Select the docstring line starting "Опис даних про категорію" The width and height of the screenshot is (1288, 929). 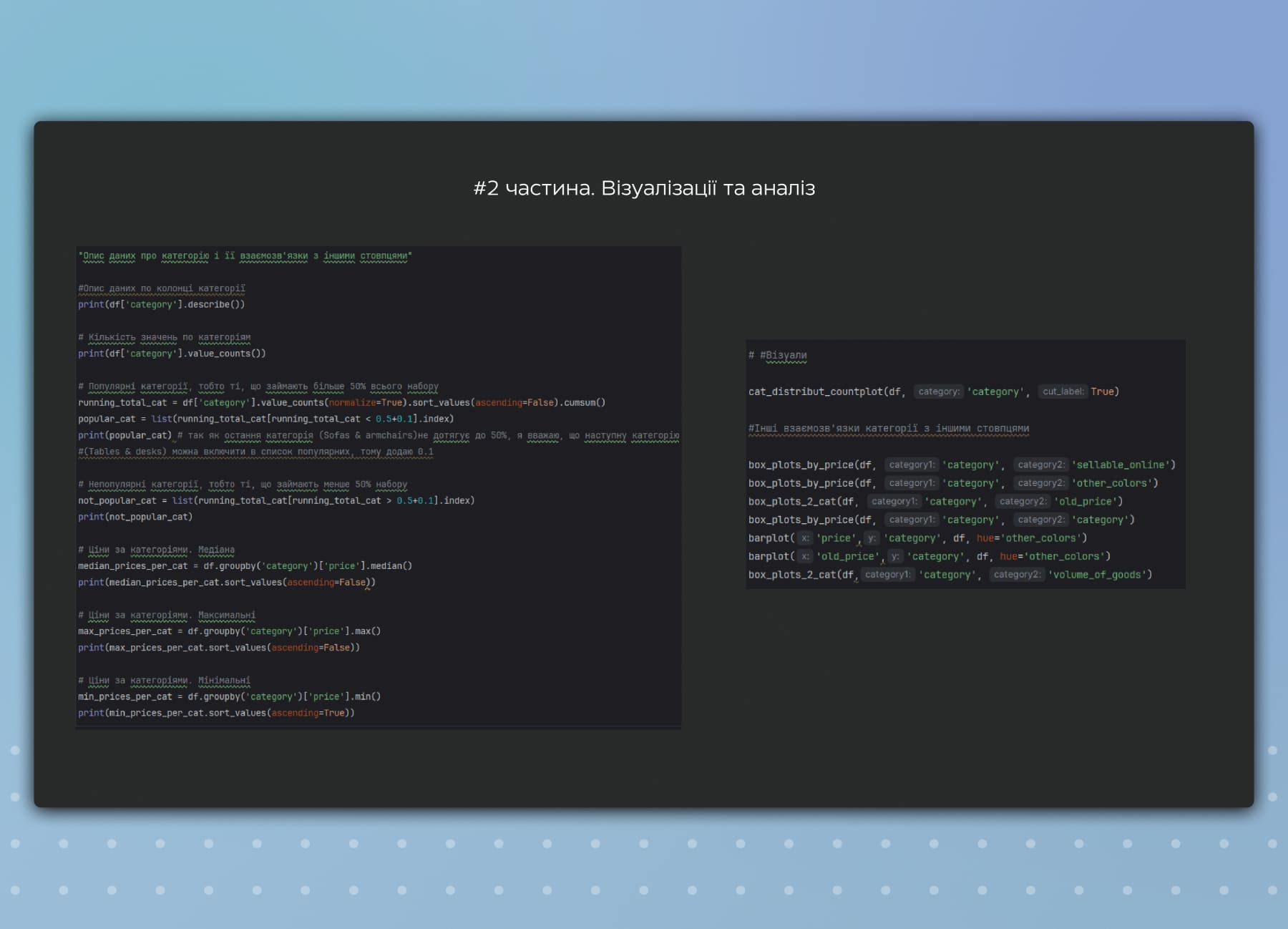click(245, 256)
